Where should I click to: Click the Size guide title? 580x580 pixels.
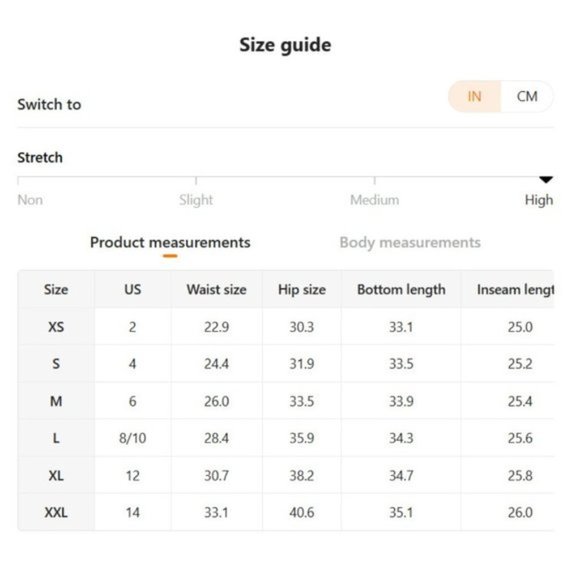click(285, 45)
